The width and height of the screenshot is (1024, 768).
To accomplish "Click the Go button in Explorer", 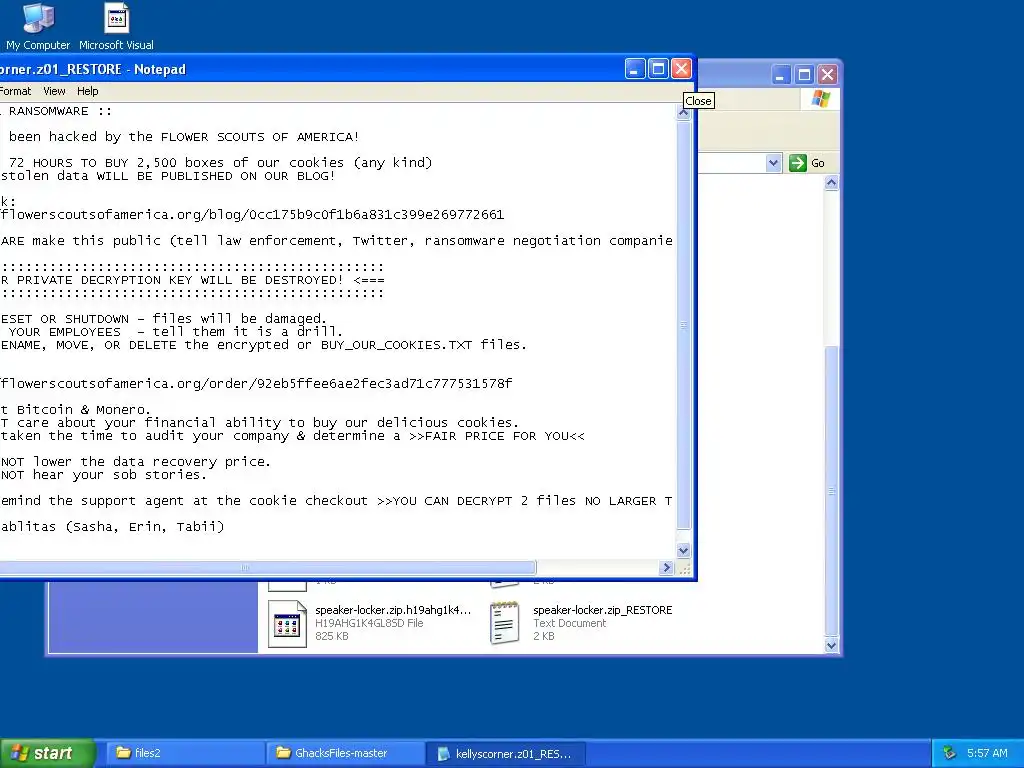I will [807, 163].
